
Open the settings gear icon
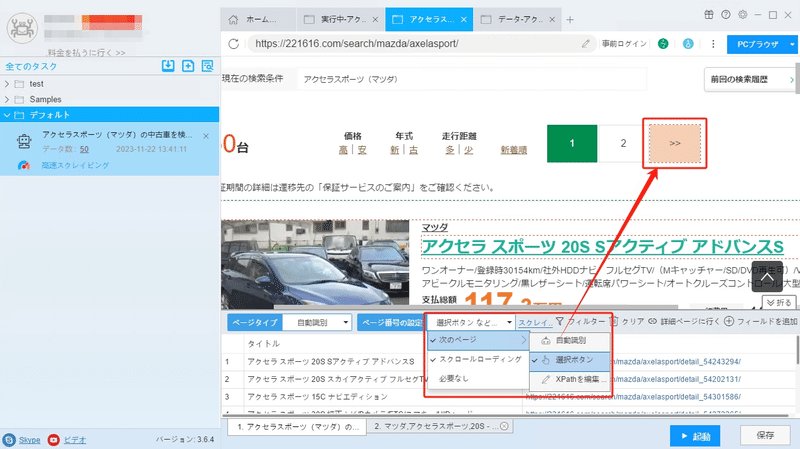[742, 15]
